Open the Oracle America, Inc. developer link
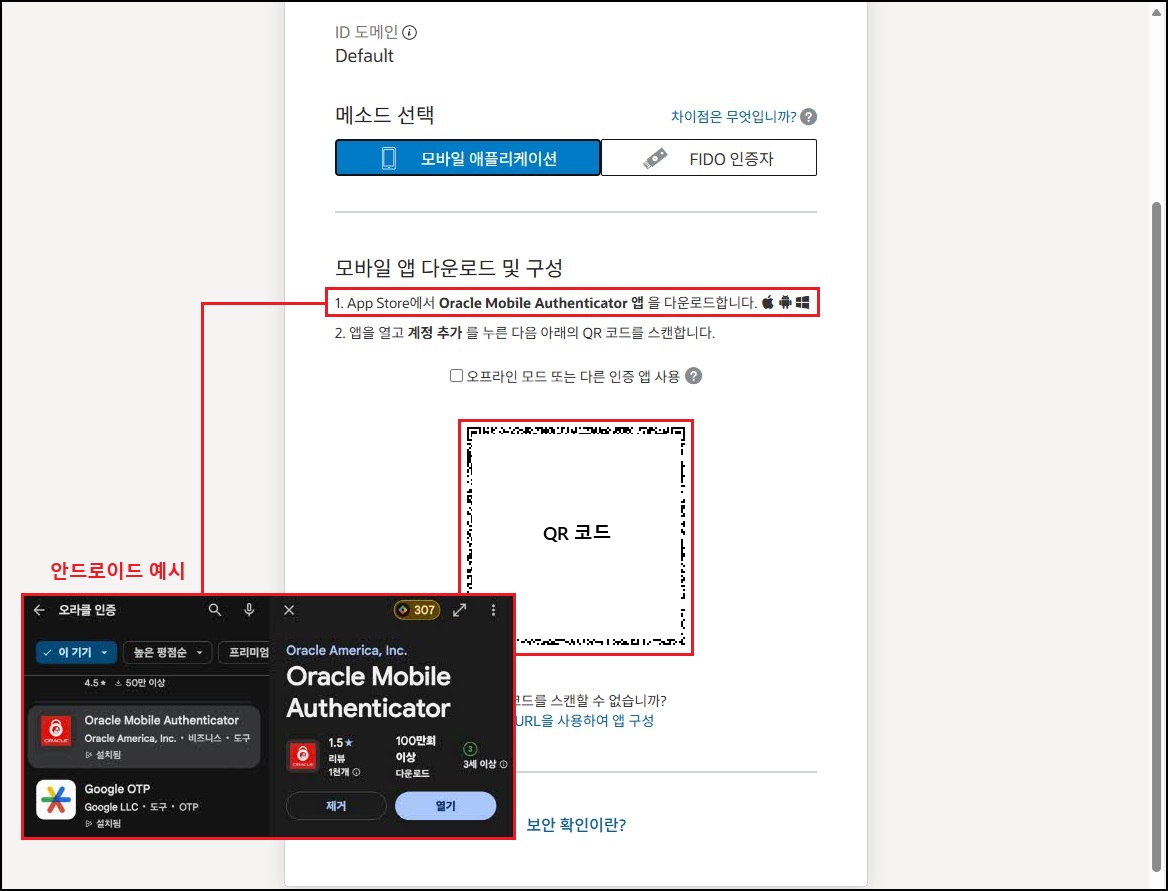 tap(346, 650)
